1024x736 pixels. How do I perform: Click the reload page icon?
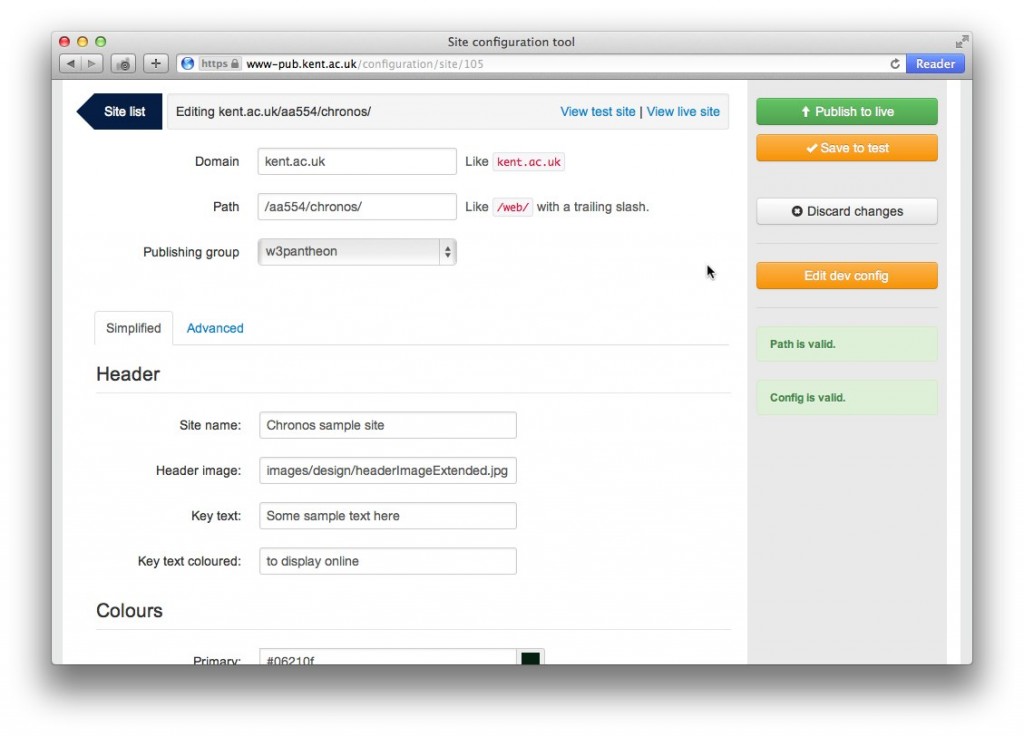(x=895, y=64)
